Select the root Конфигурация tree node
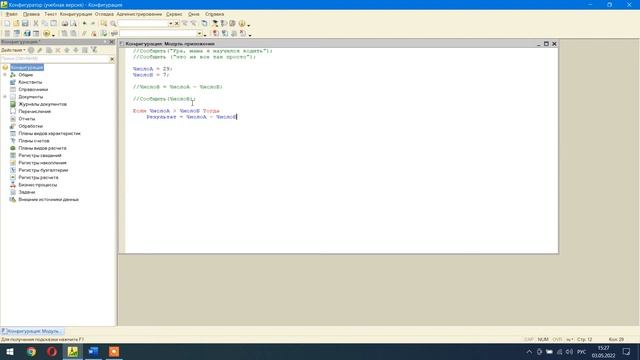The image size is (640, 360). [27, 67]
